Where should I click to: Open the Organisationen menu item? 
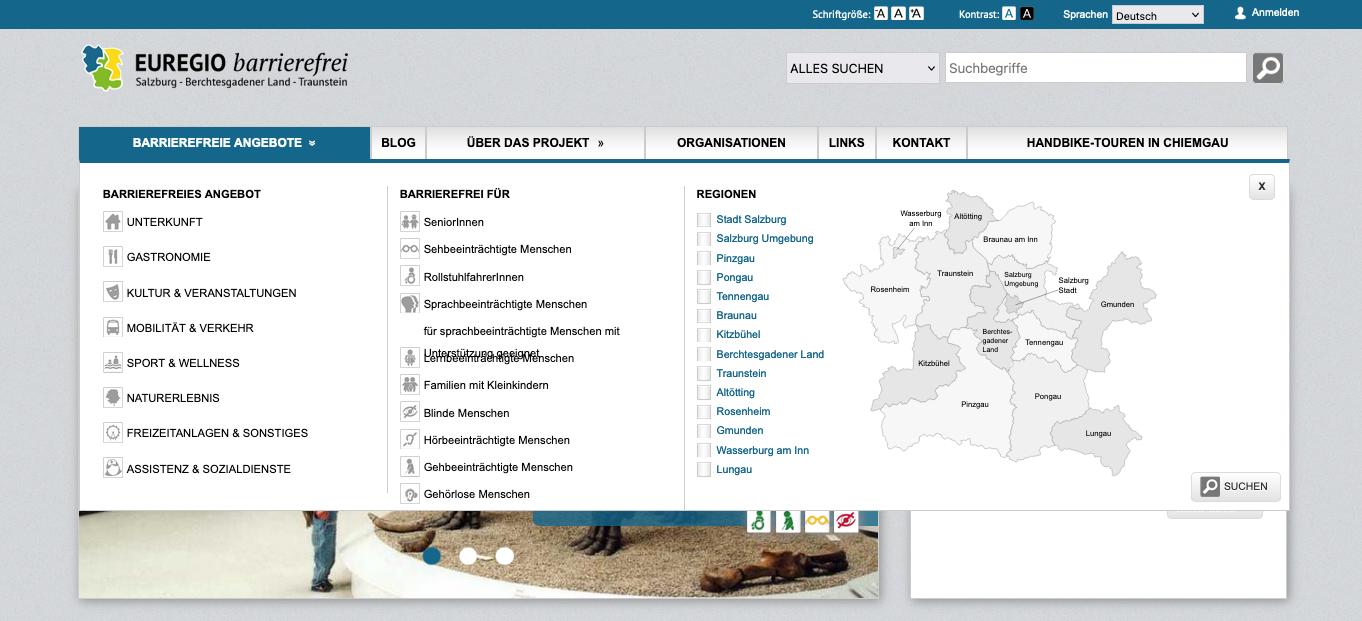click(x=731, y=143)
